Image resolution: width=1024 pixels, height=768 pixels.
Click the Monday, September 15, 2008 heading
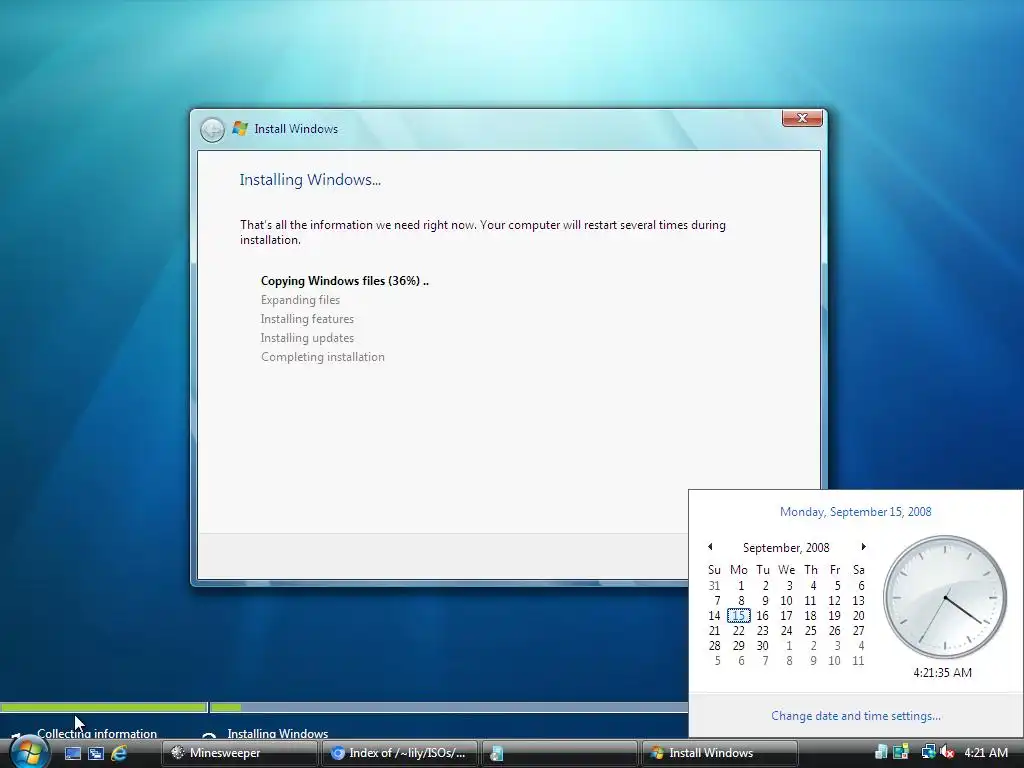[856, 512]
